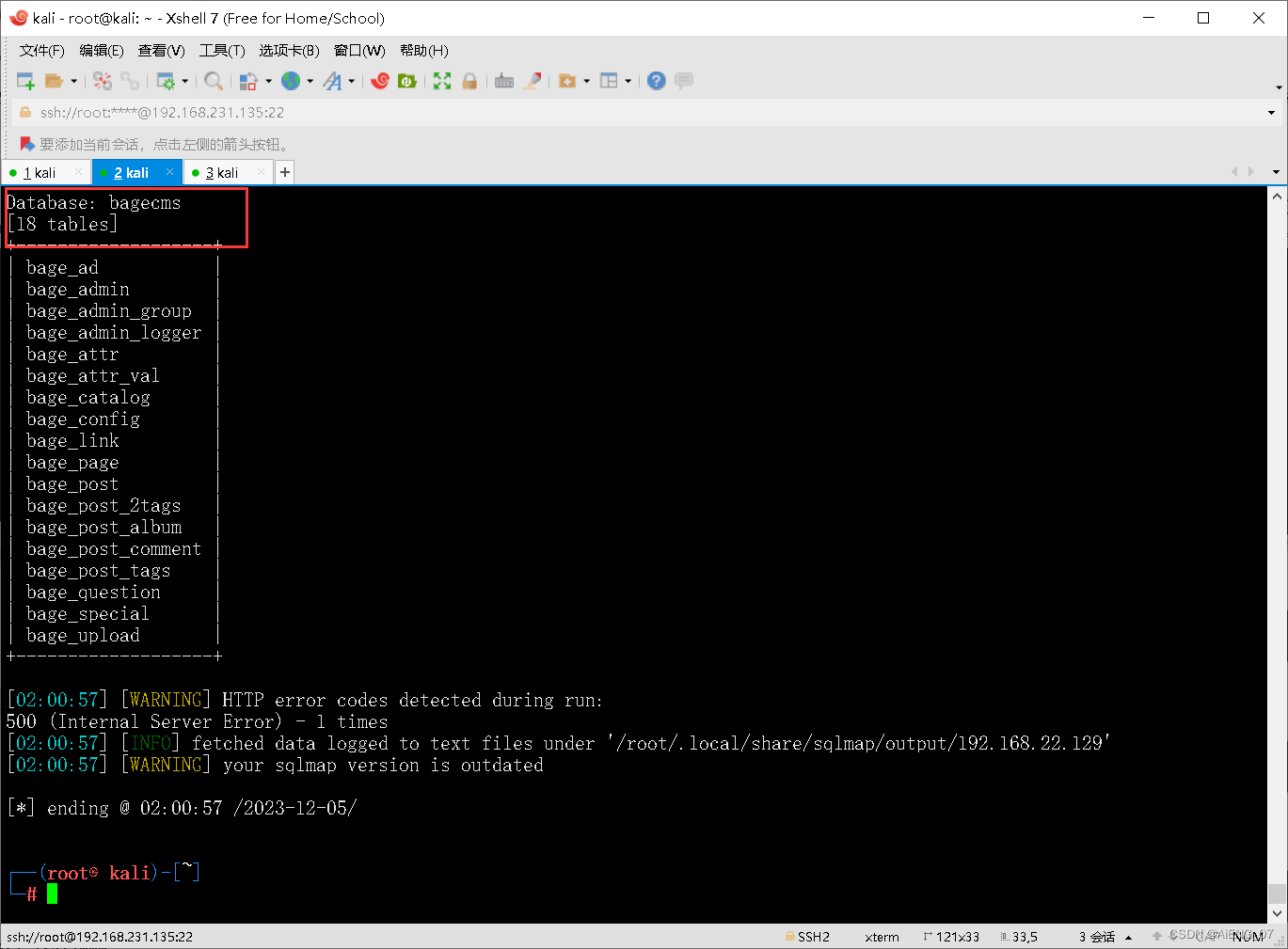
Task: Close the '2 kali' tab
Action: tap(169, 172)
